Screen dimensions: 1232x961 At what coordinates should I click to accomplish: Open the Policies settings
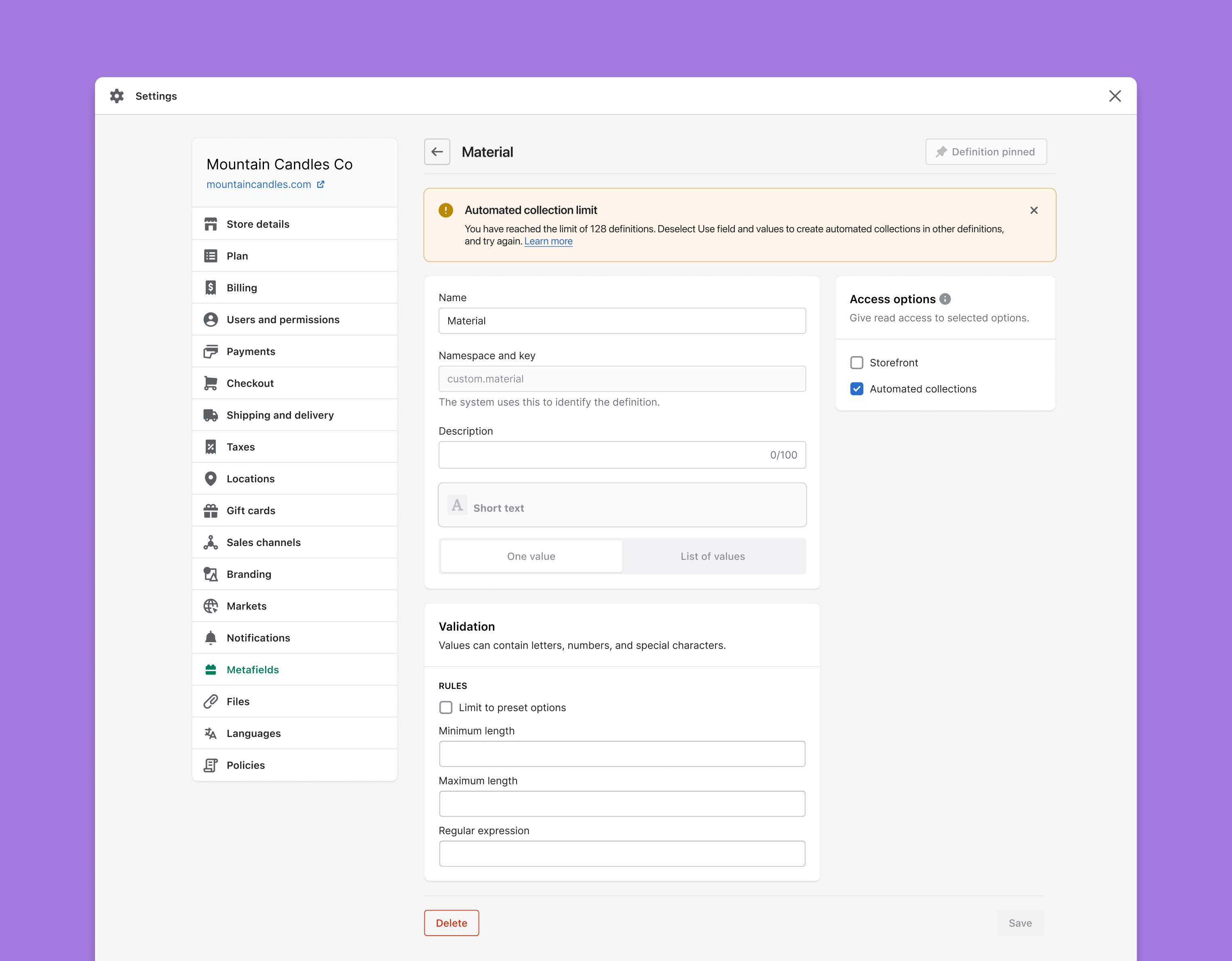(295, 765)
